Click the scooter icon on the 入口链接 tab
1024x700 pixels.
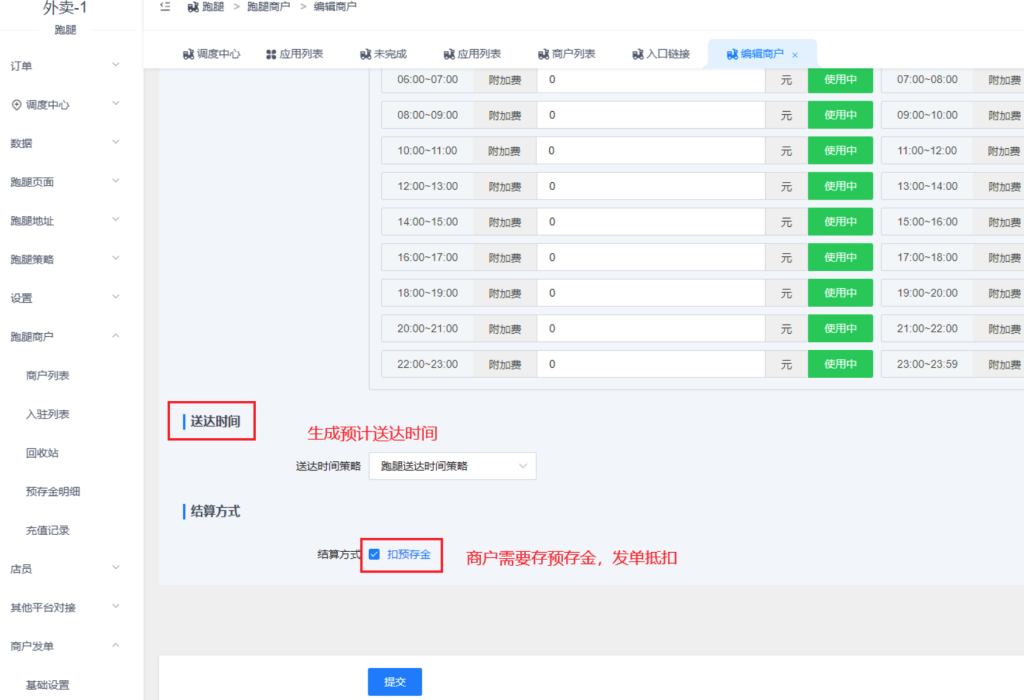[638, 54]
